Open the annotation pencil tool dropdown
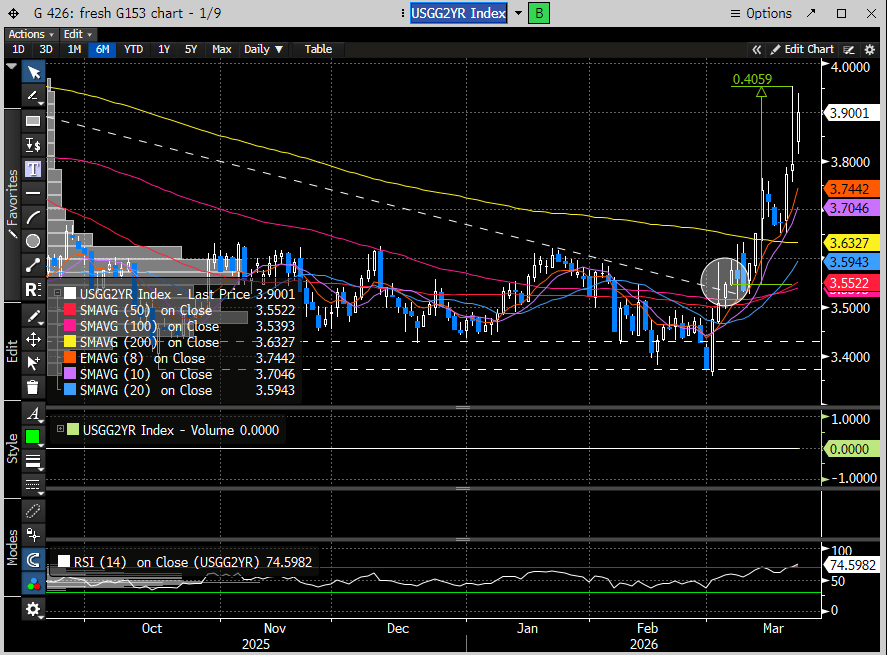887x655 pixels. coord(33,96)
